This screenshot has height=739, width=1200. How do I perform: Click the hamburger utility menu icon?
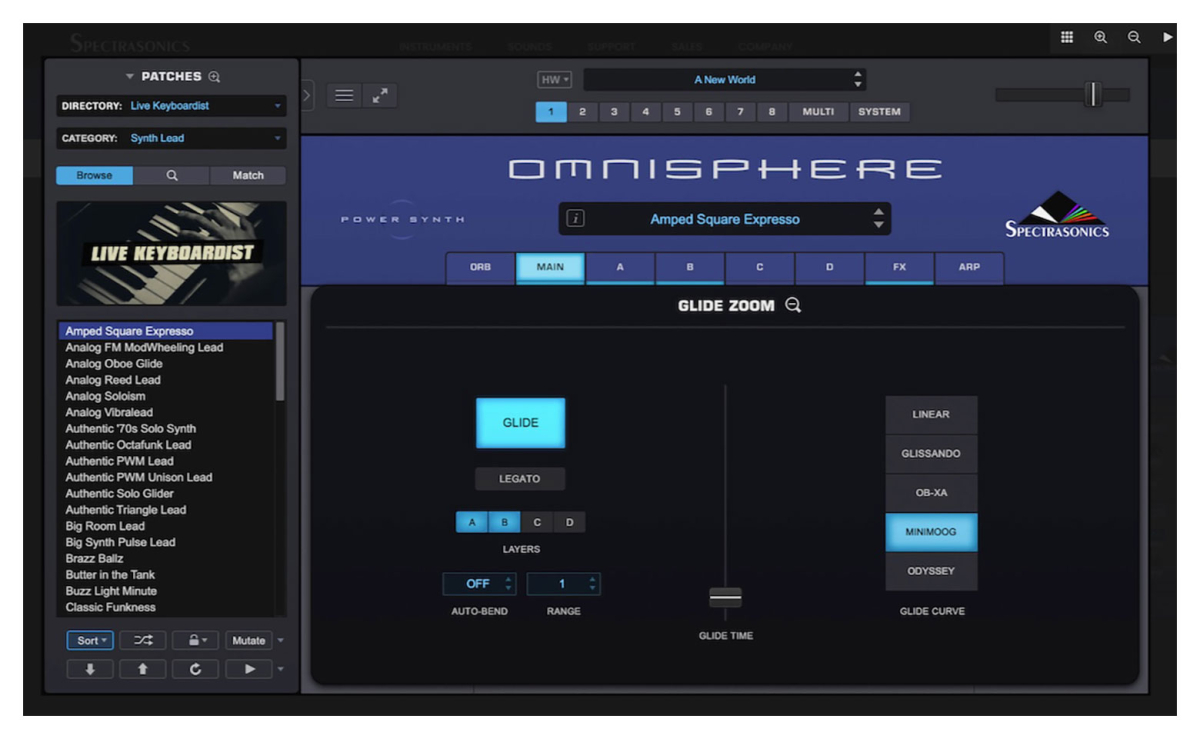343,96
